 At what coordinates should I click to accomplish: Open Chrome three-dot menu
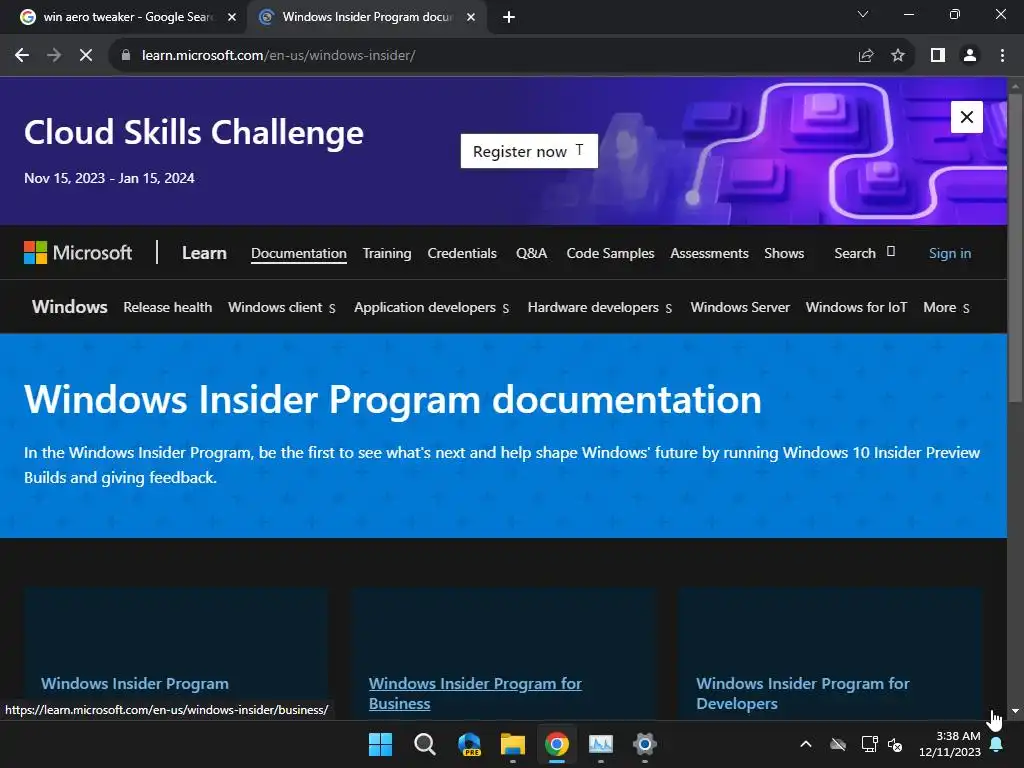point(1002,56)
